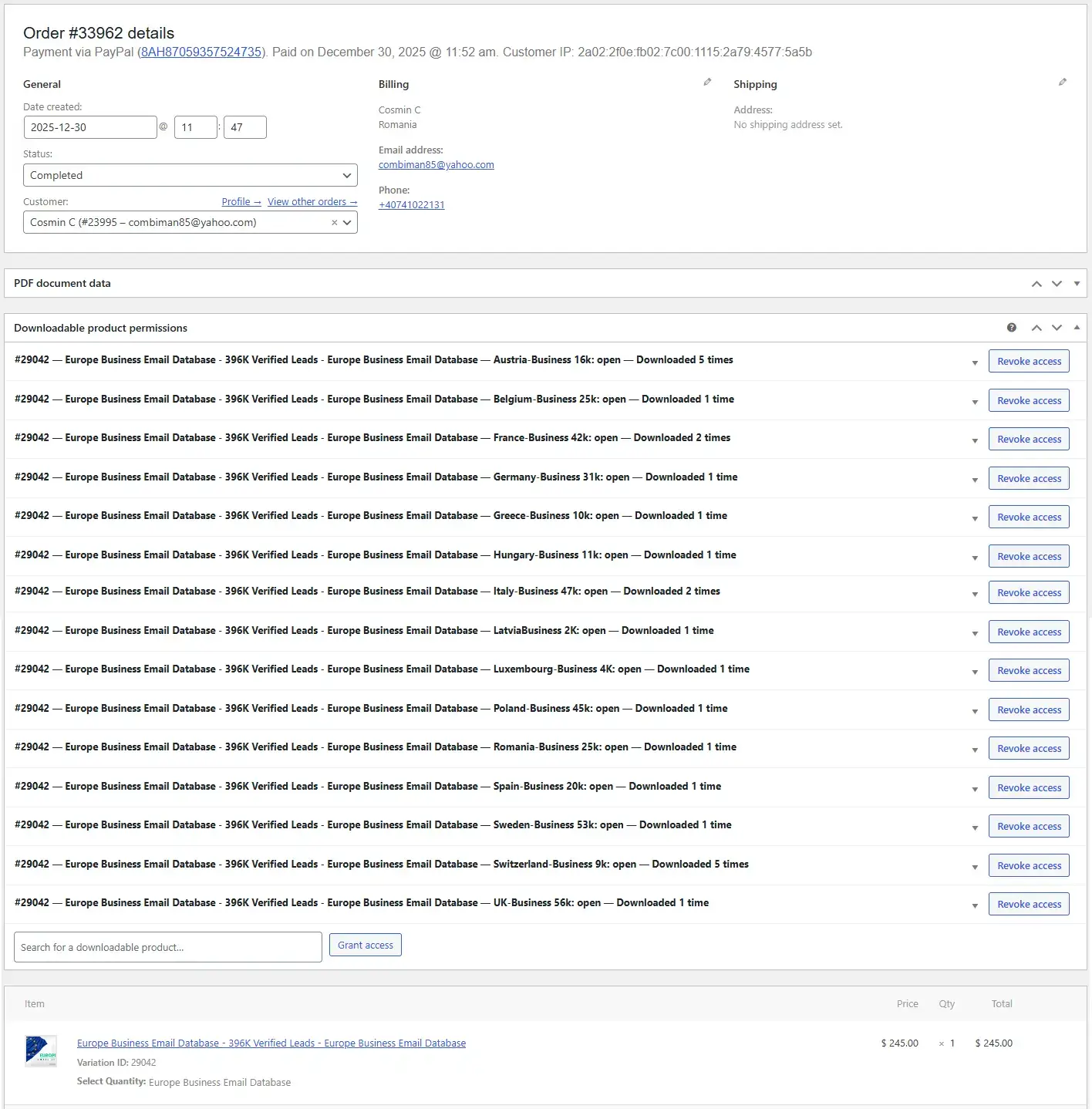Viewport: 1092px width, 1109px height.
Task: Revoke access for Germany-Business 31k
Action: coord(1029,478)
